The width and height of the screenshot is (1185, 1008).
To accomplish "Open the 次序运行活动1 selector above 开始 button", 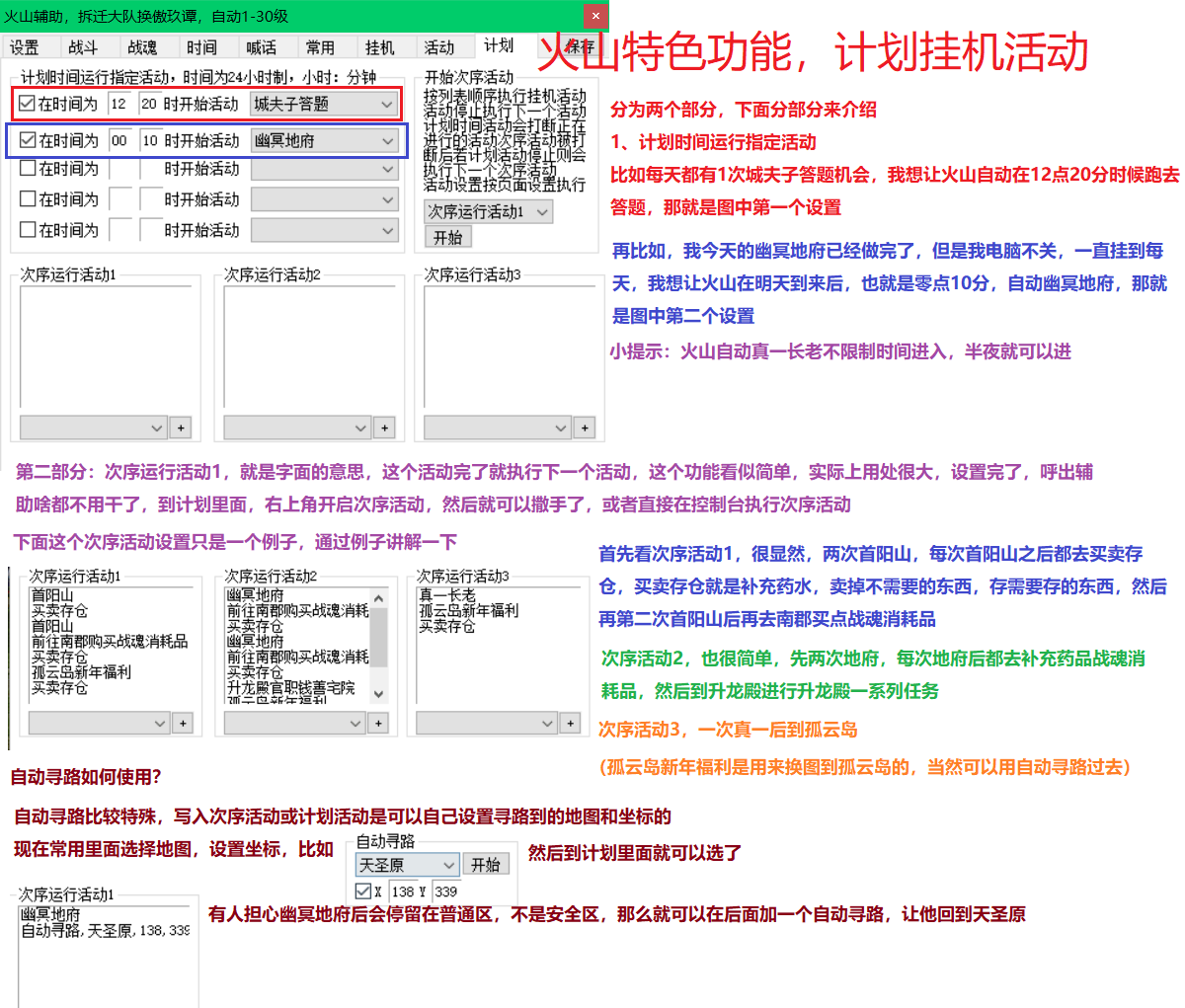I will point(488,211).
